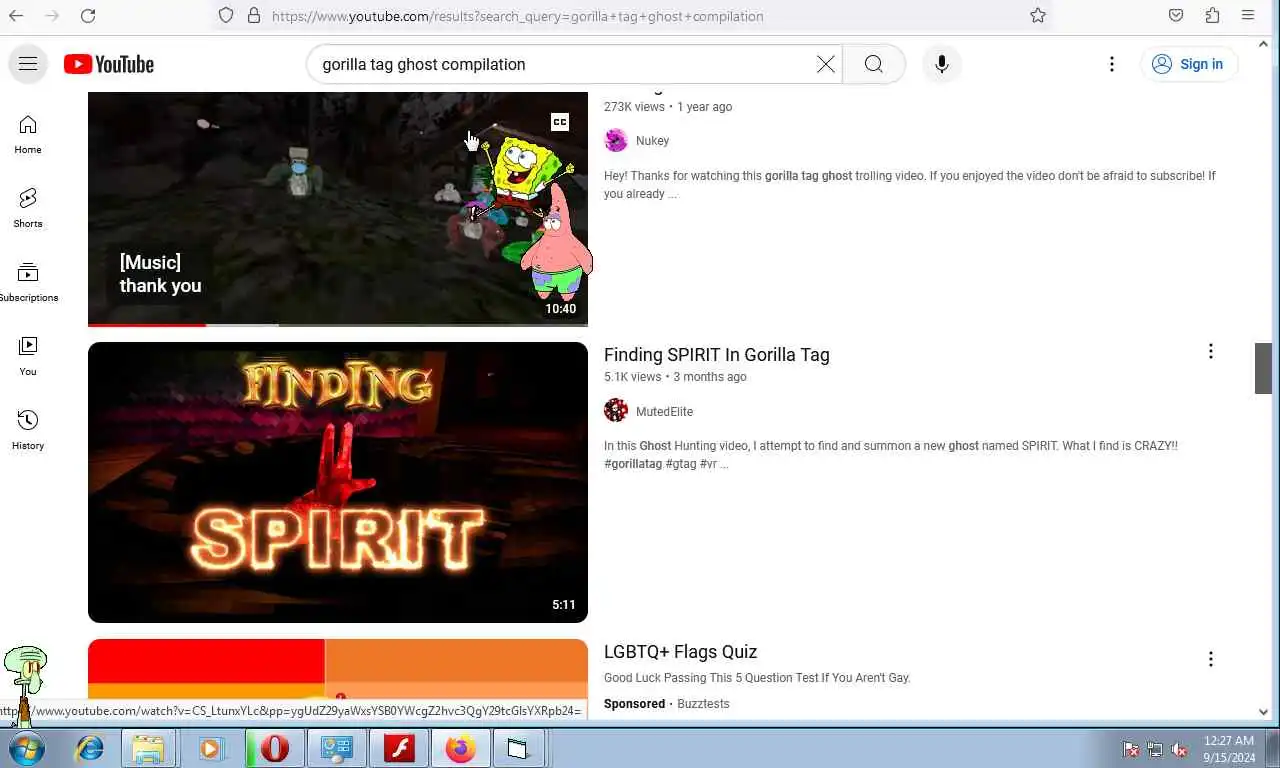This screenshot has width=1280, height=768.
Task: Visit the Nukey channel name
Action: pos(652,141)
